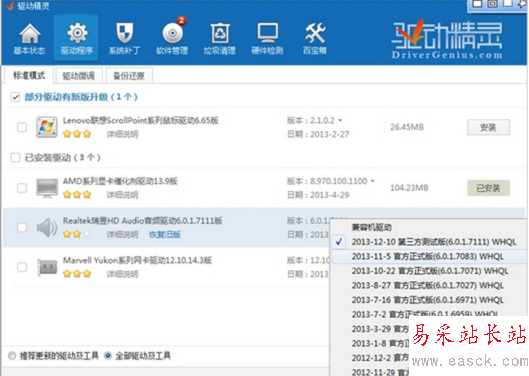529x376 pixels.
Task: Check the Lenovo ScrollPoint driver checkbox
Action: coord(22,127)
